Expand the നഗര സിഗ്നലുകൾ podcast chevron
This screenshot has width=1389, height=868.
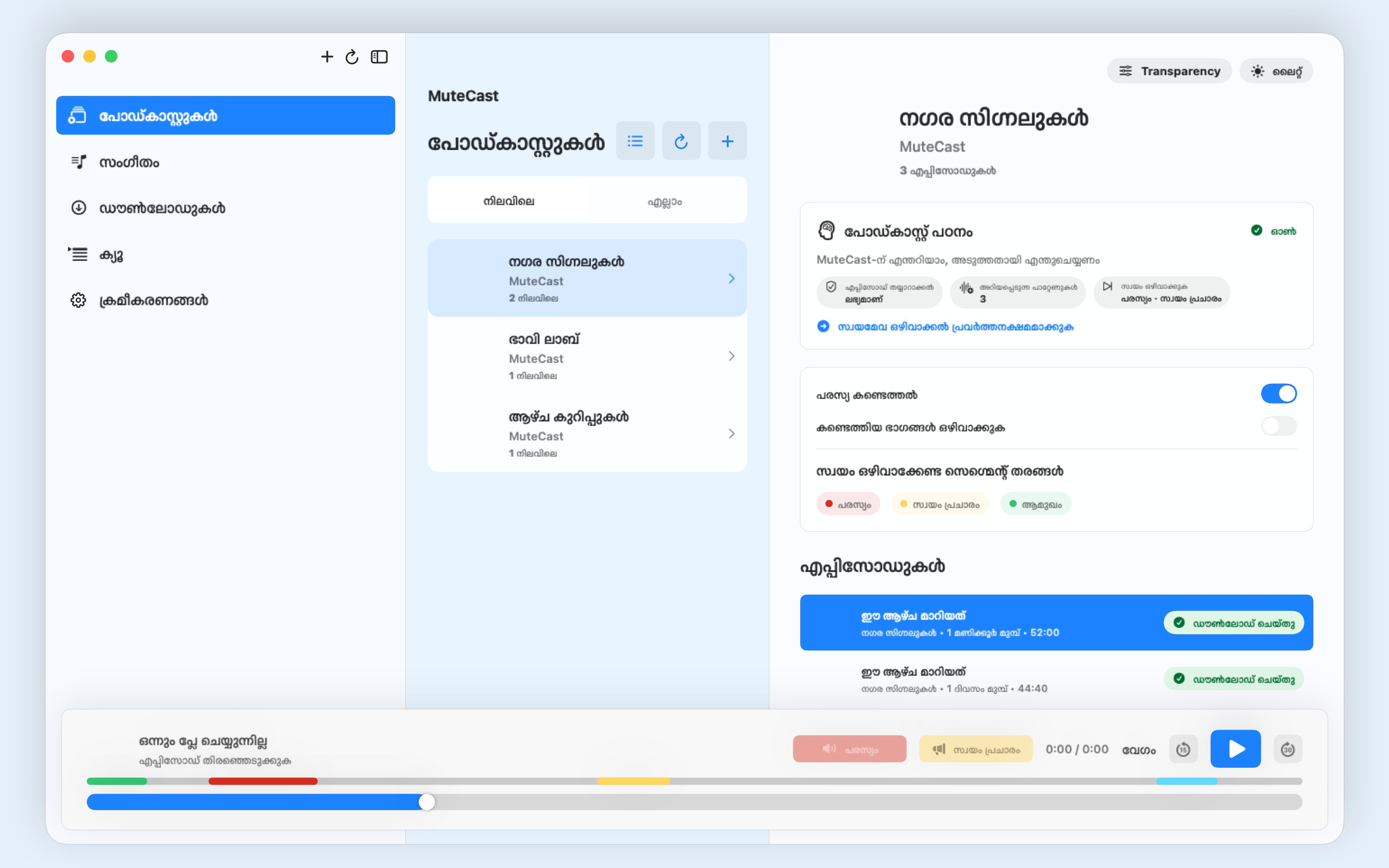[731, 278]
